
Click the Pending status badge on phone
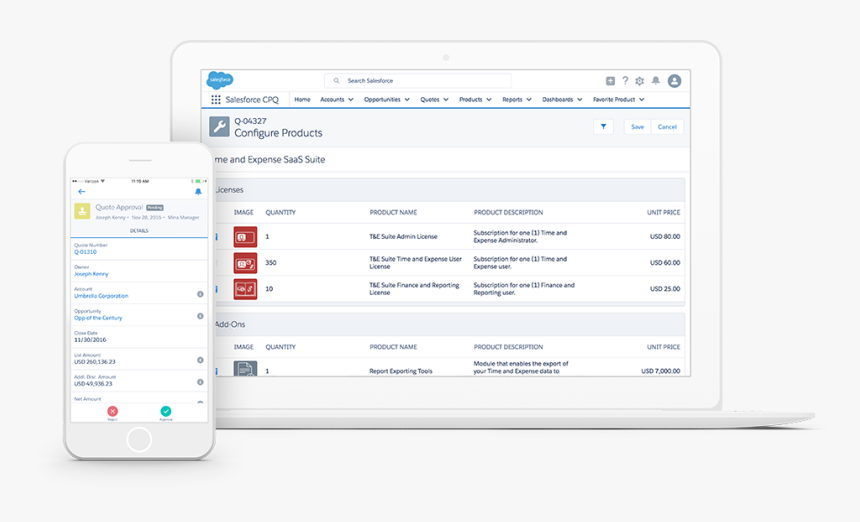(x=155, y=208)
